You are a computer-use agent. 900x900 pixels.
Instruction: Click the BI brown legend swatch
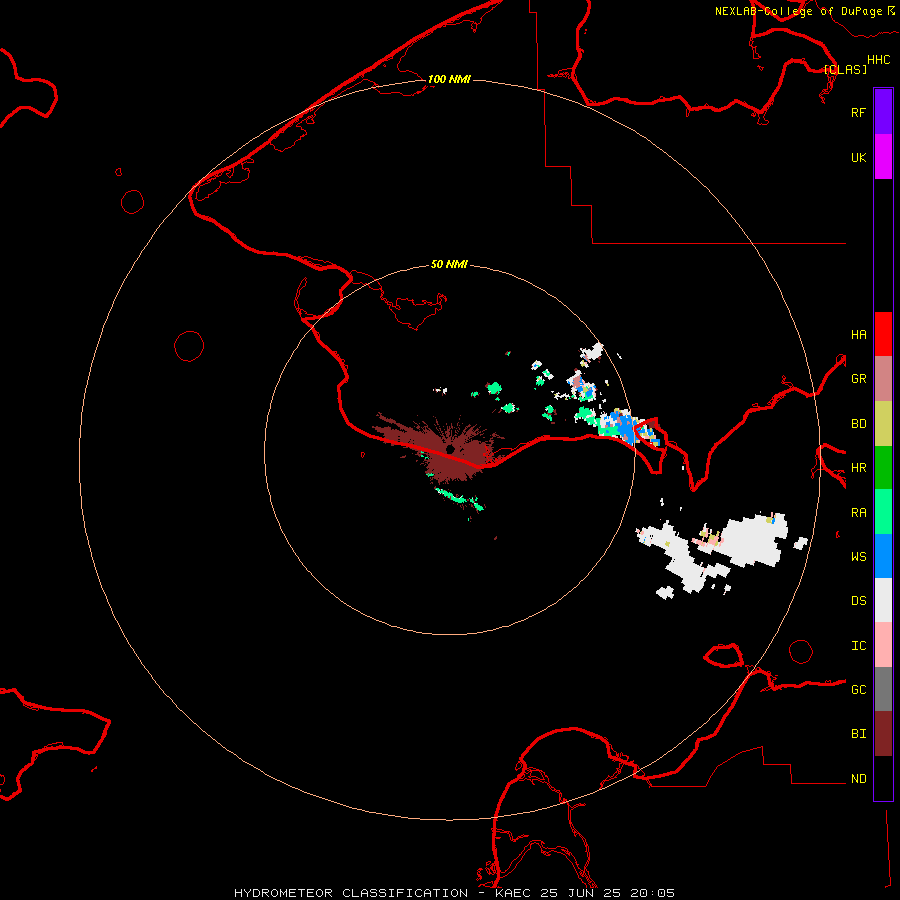click(x=883, y=734)
